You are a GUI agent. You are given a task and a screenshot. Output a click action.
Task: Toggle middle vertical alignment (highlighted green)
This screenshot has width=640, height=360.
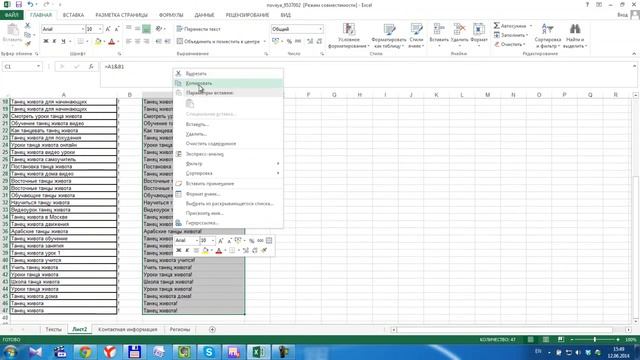coord(146,29)
